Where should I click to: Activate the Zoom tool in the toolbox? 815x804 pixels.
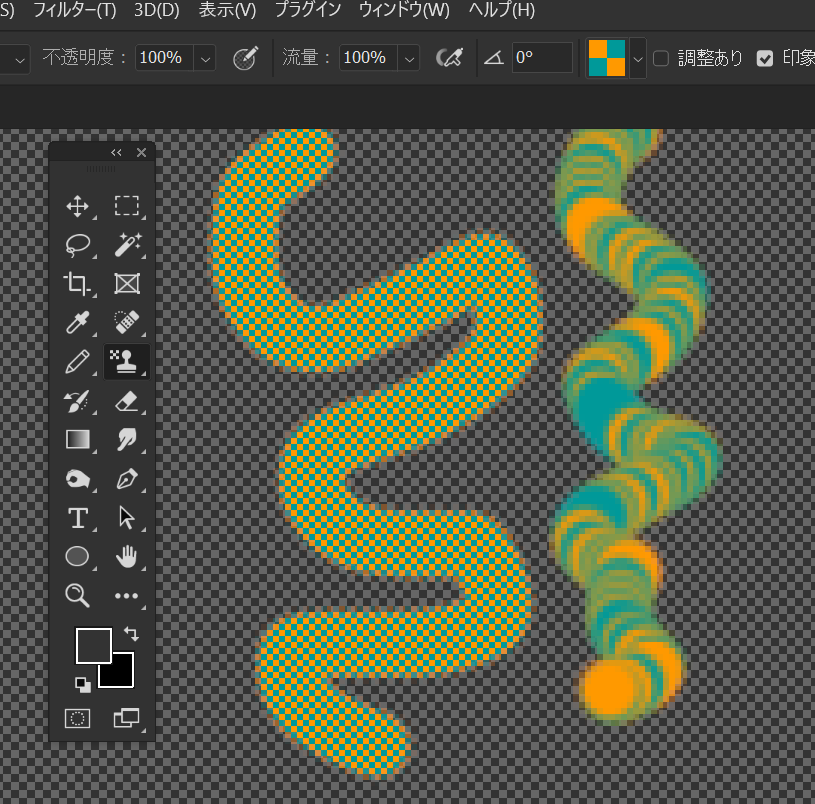tap(77, 596)
